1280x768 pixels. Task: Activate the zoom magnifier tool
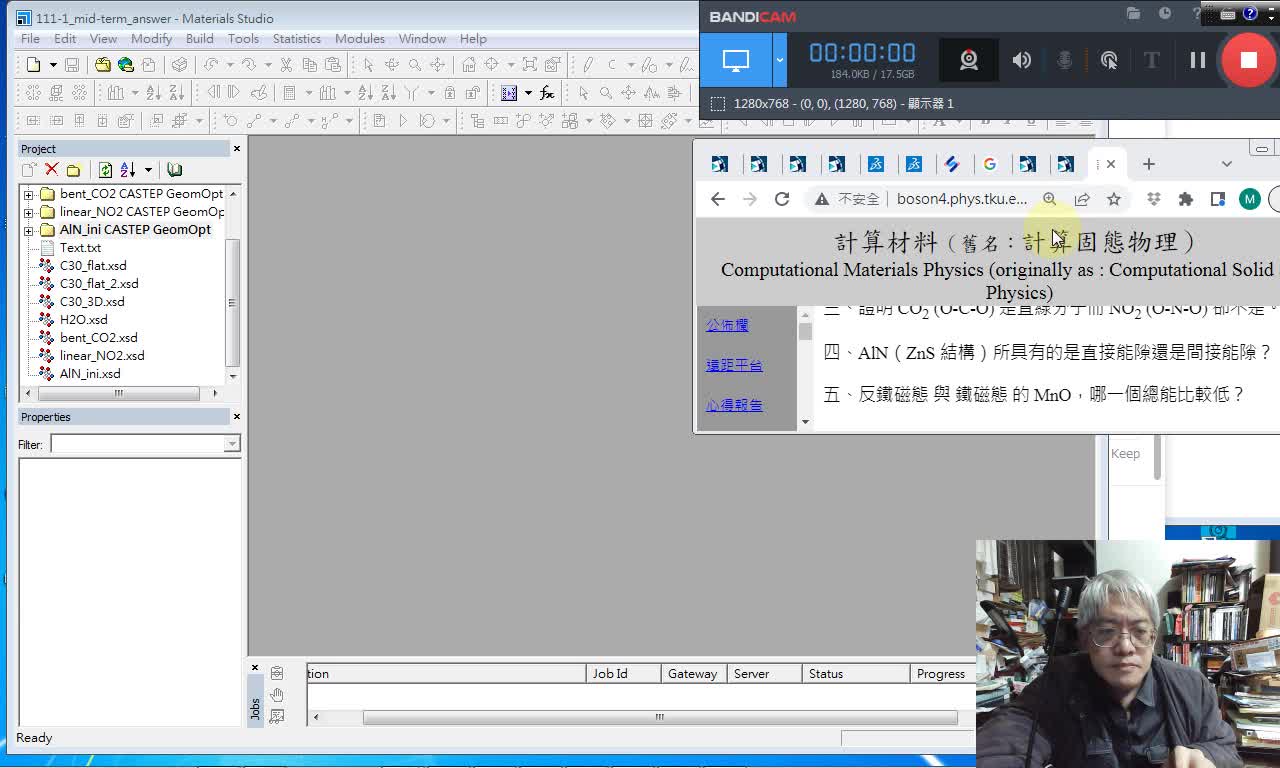(414, 65)
